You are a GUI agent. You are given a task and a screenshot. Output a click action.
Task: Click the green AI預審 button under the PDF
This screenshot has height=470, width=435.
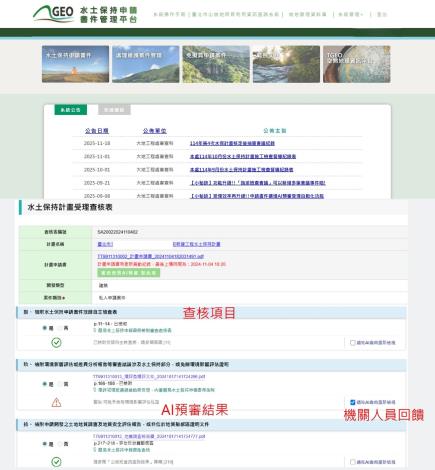[x=129, y=273]
